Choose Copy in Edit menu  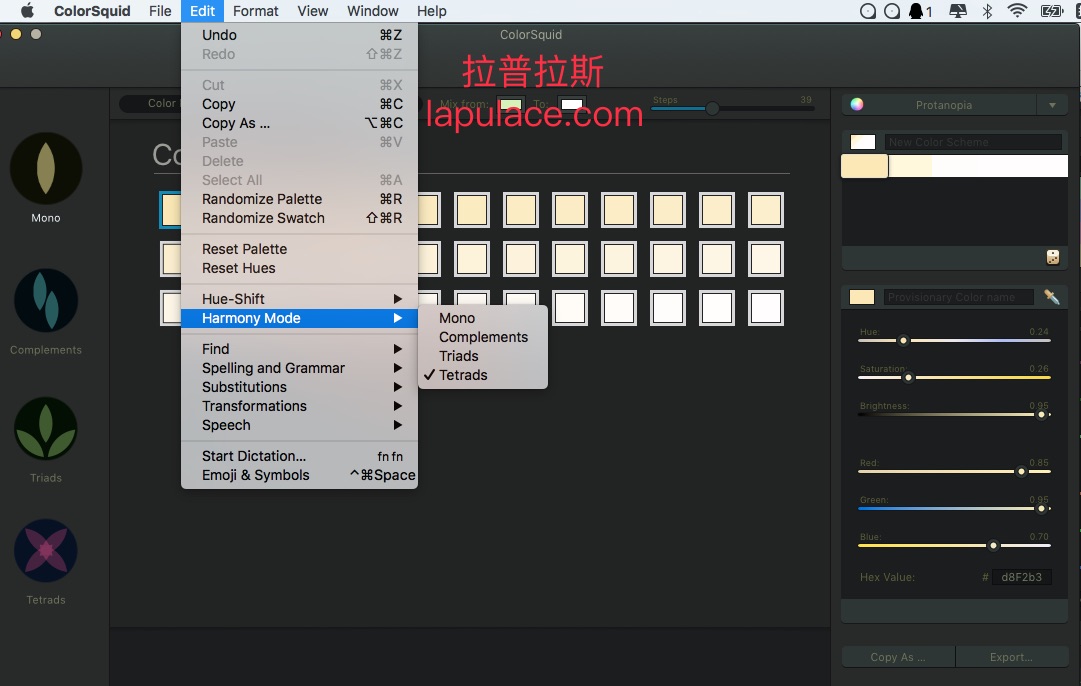point(299,104)
